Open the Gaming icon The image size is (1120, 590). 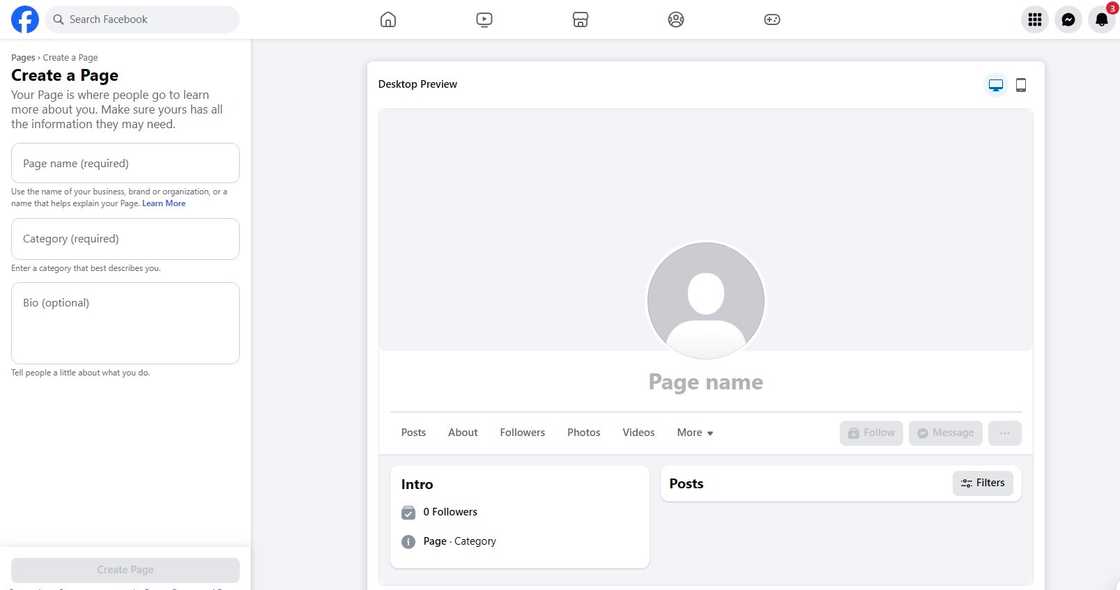(772, 18)
